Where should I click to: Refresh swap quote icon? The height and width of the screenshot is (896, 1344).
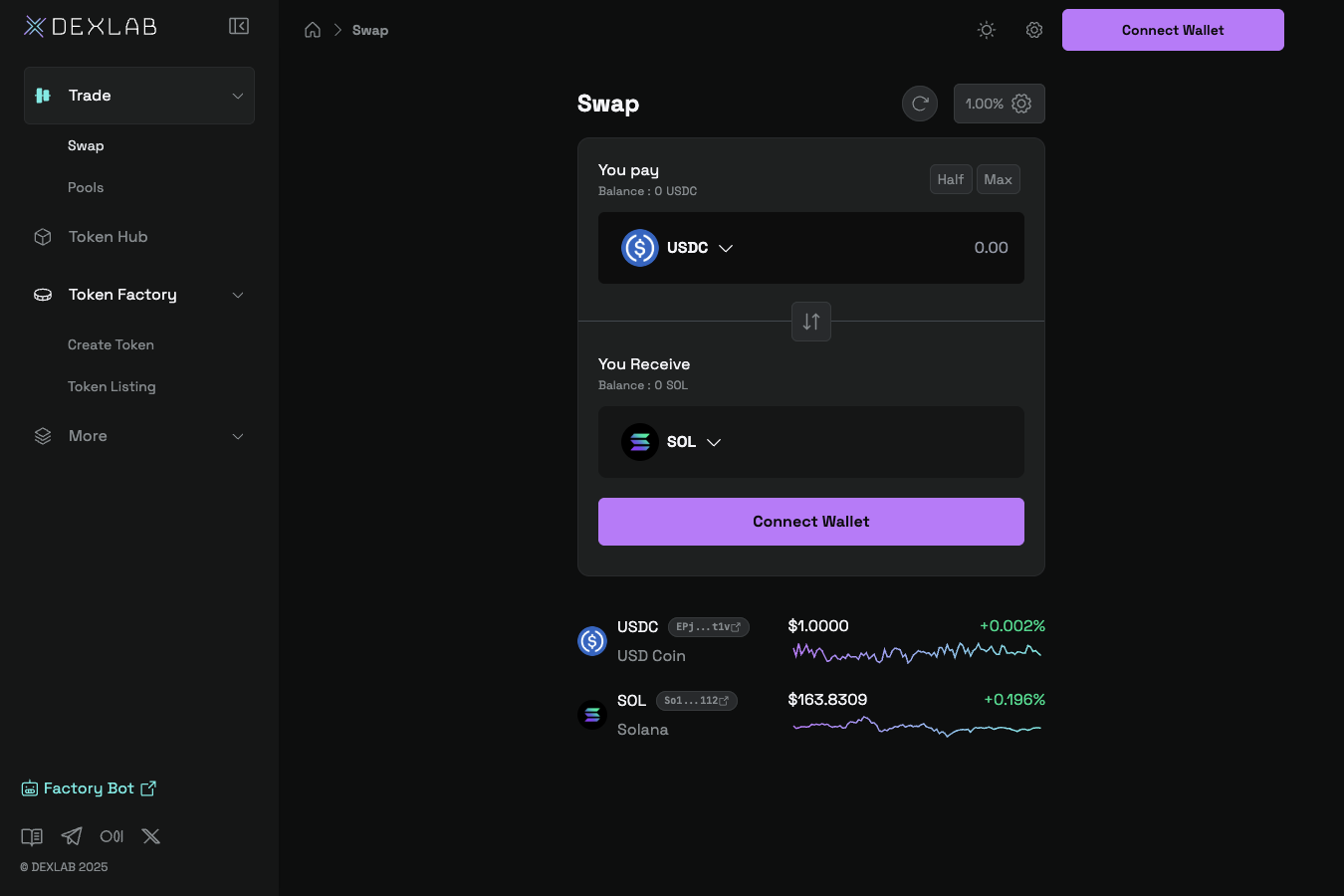920,104
